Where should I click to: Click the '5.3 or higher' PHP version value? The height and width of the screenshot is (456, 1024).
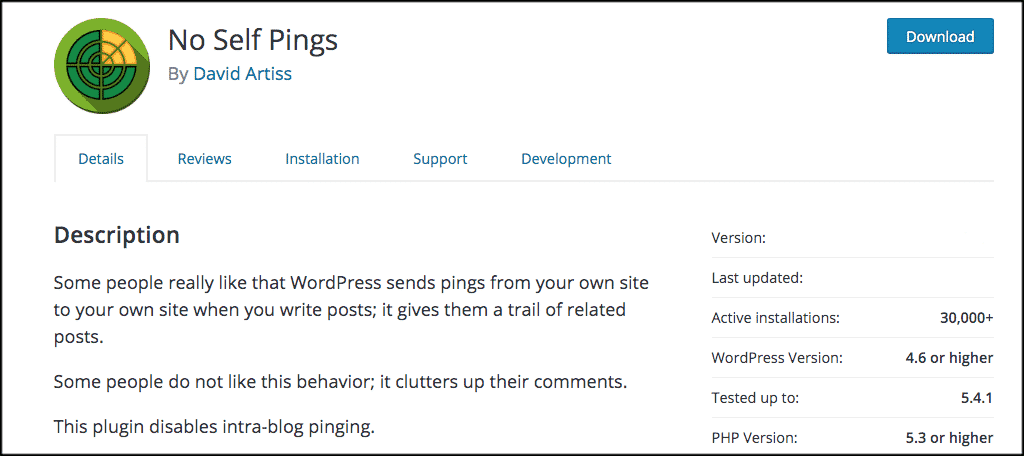(948, 438)
